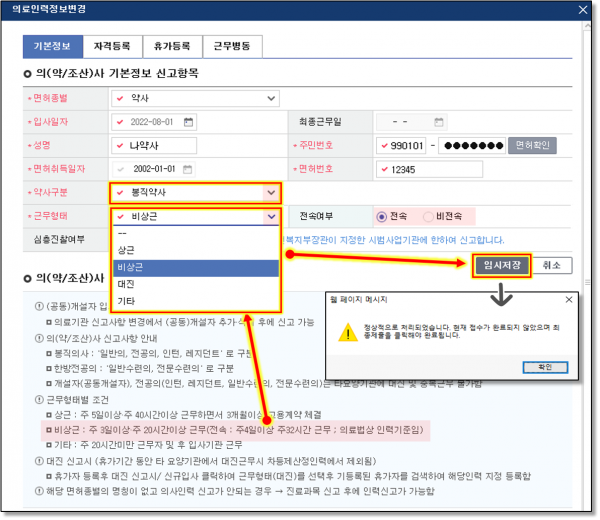Open the 입사일자 calendar picker
This screenshot has width=600, height=520.
tap(187, 122)
